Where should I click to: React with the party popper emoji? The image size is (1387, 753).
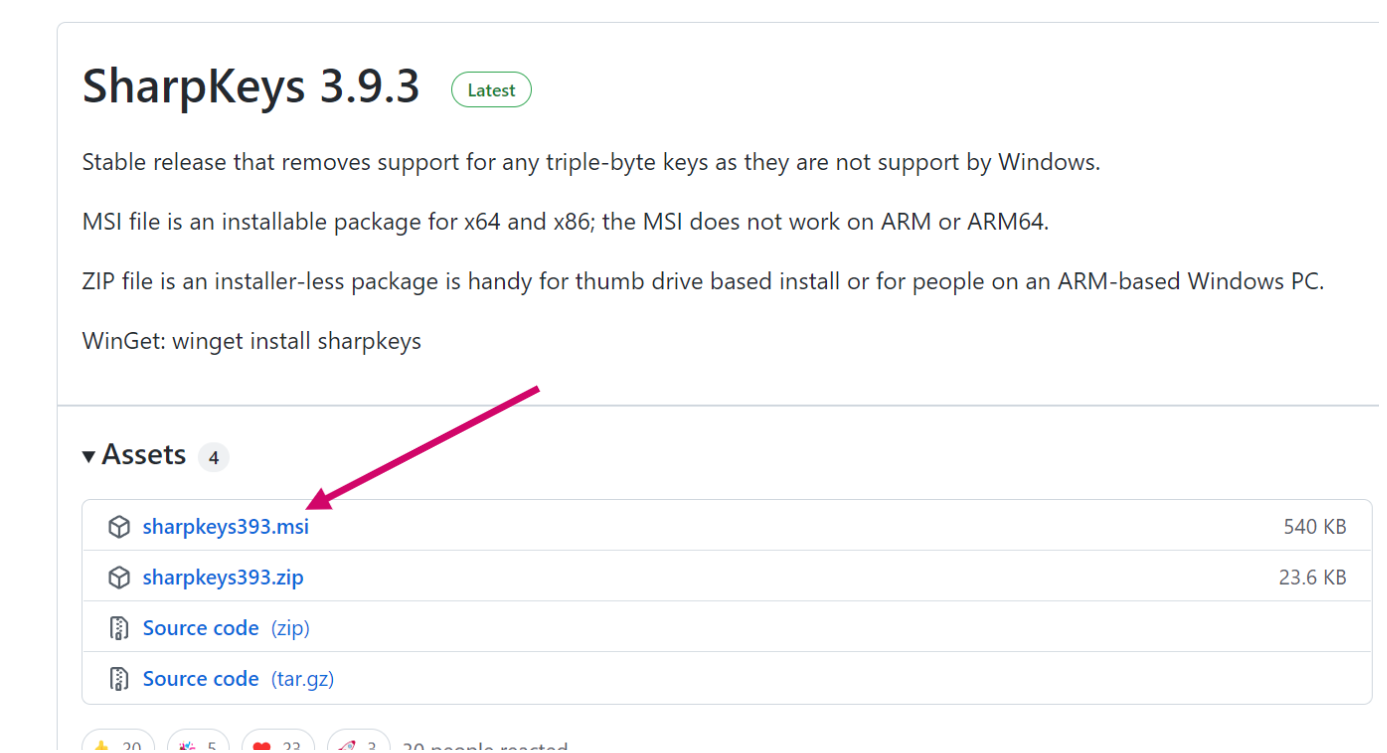tap(198, 745)
